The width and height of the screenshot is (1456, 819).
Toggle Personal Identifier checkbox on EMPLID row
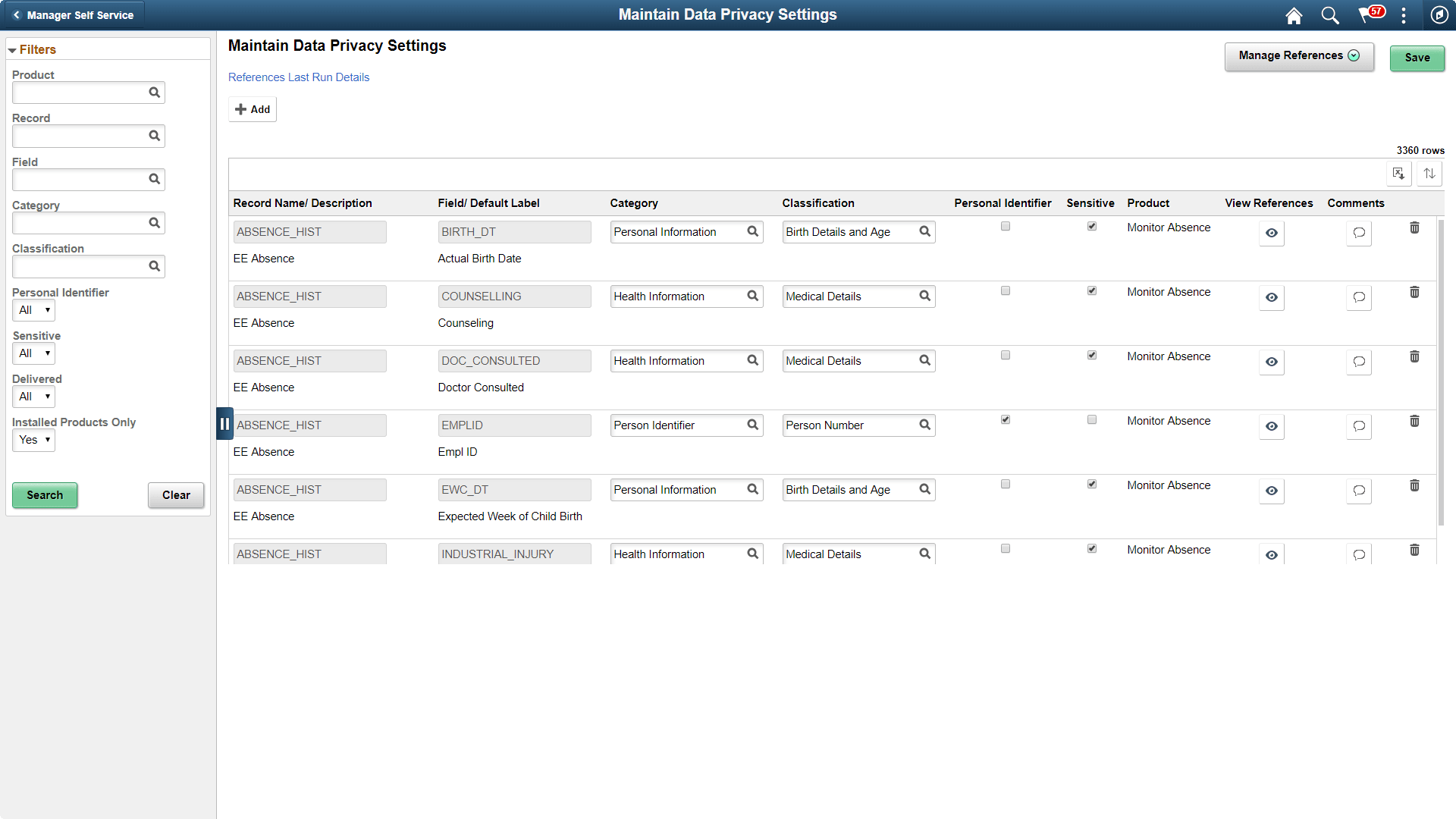1006,419
